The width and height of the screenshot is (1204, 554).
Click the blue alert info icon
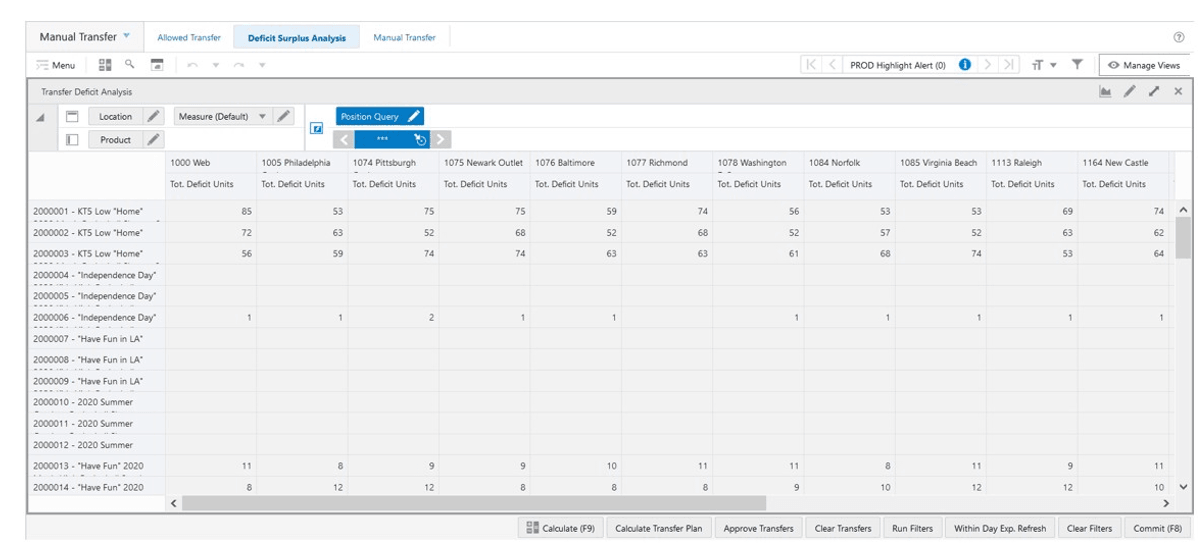[x=965, y=64]
